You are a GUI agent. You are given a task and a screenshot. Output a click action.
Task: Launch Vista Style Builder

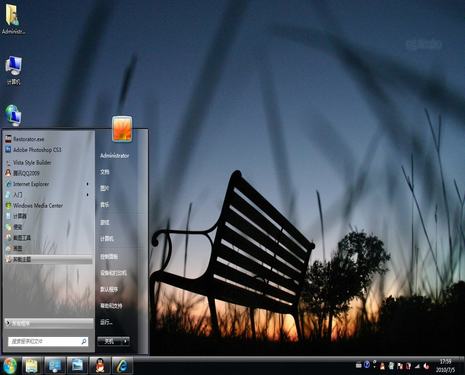[49, 162]
